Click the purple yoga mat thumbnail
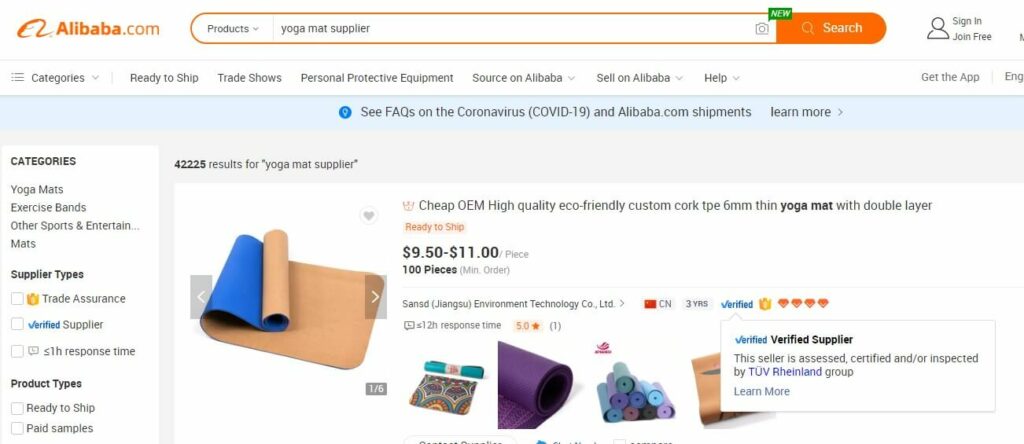 tap(536, 385)
